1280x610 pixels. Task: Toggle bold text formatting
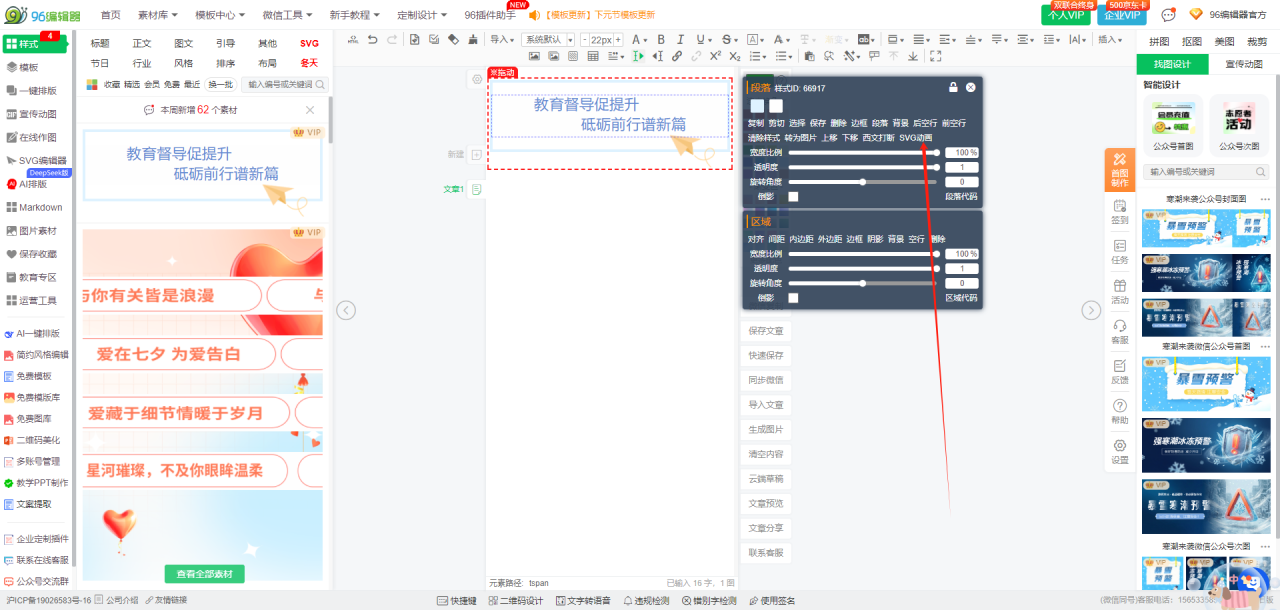(x=661, y=40)
